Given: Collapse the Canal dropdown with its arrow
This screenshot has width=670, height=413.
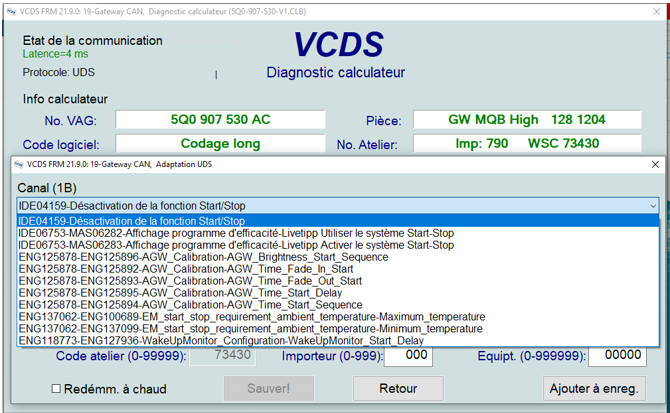Looking at the screenshot, I should point(653,206).
